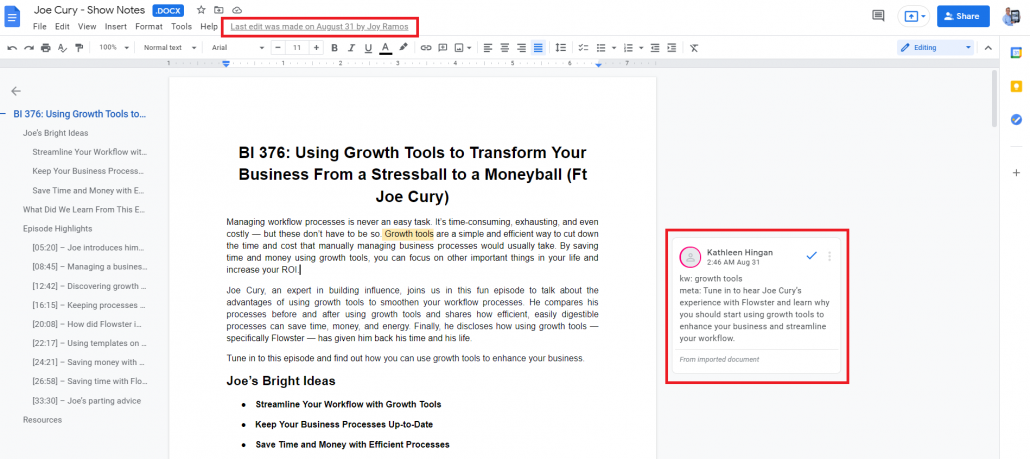Open Google Keep side panel

[x=1016, y=86]
